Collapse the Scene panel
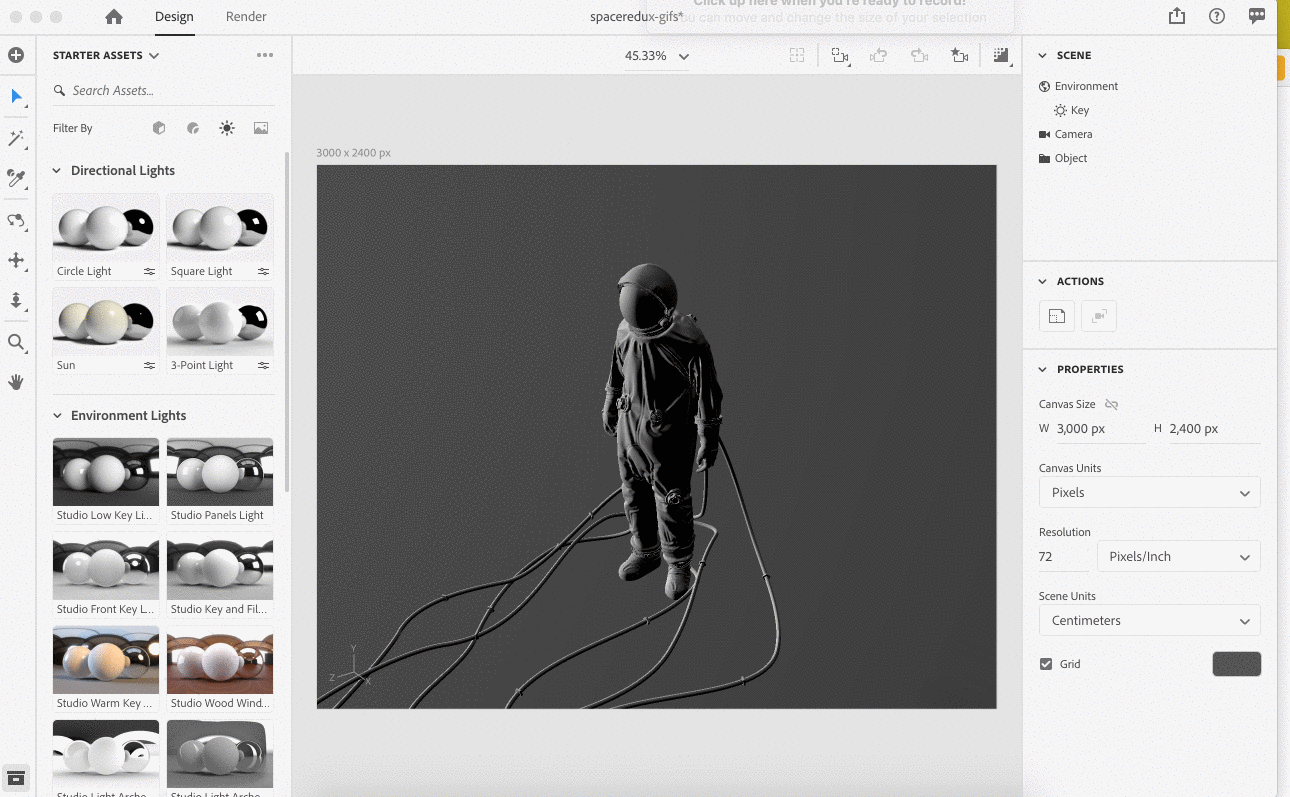The width and height of the screenshot is (1290, 797). (x=1043, y=56)
